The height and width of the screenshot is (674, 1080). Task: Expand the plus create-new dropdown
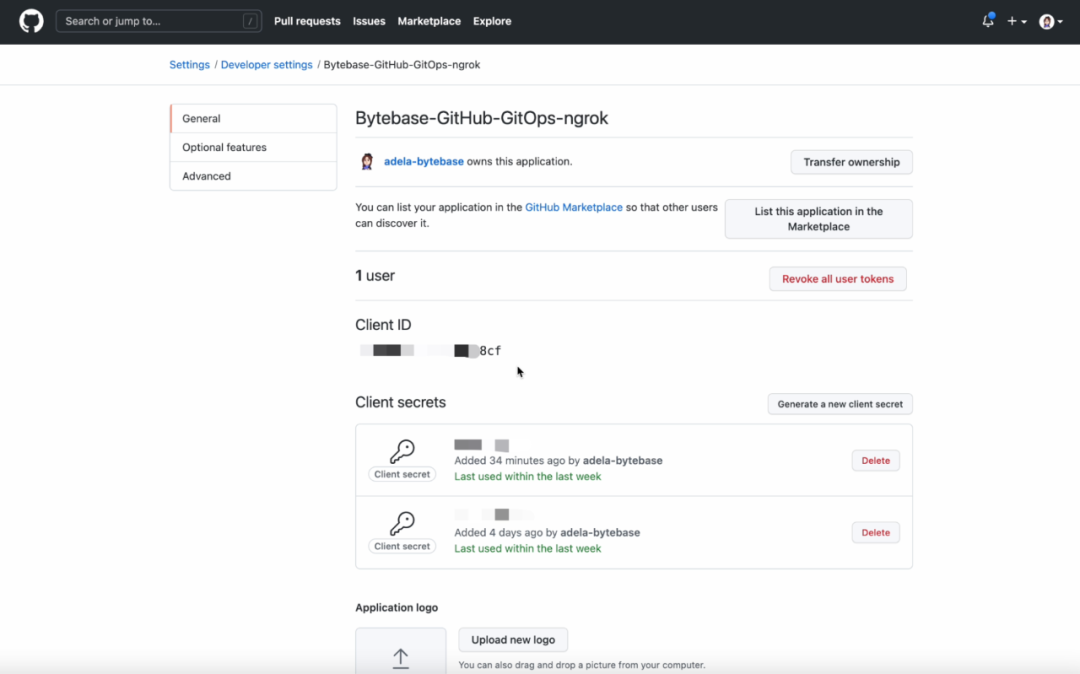pos(1017,21)
